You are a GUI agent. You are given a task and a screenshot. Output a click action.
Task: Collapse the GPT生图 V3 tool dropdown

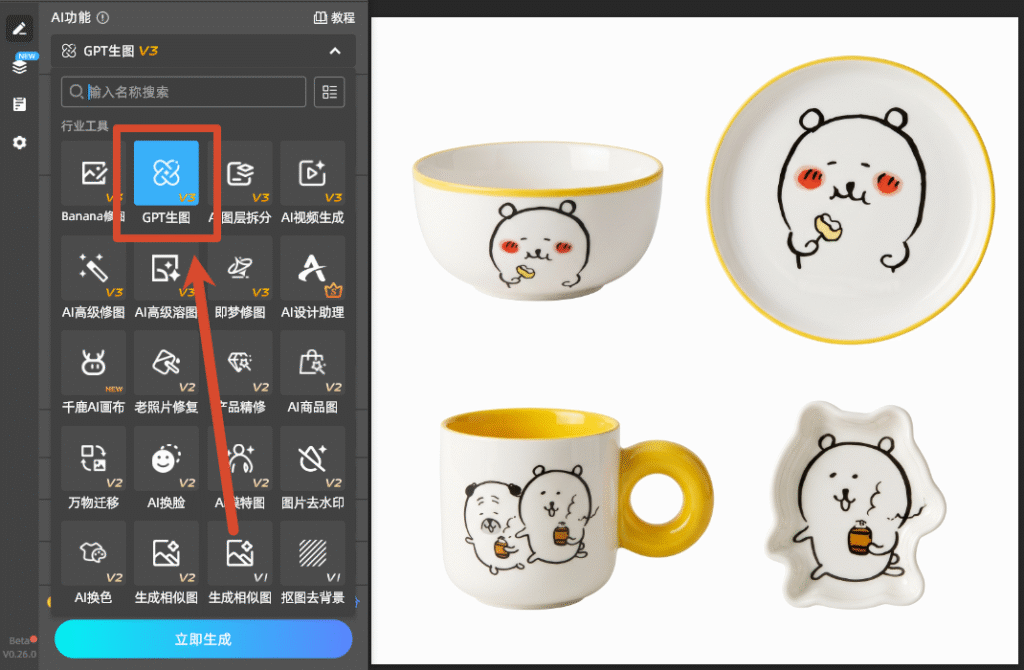pyautogui.click(x=335, y=51)
